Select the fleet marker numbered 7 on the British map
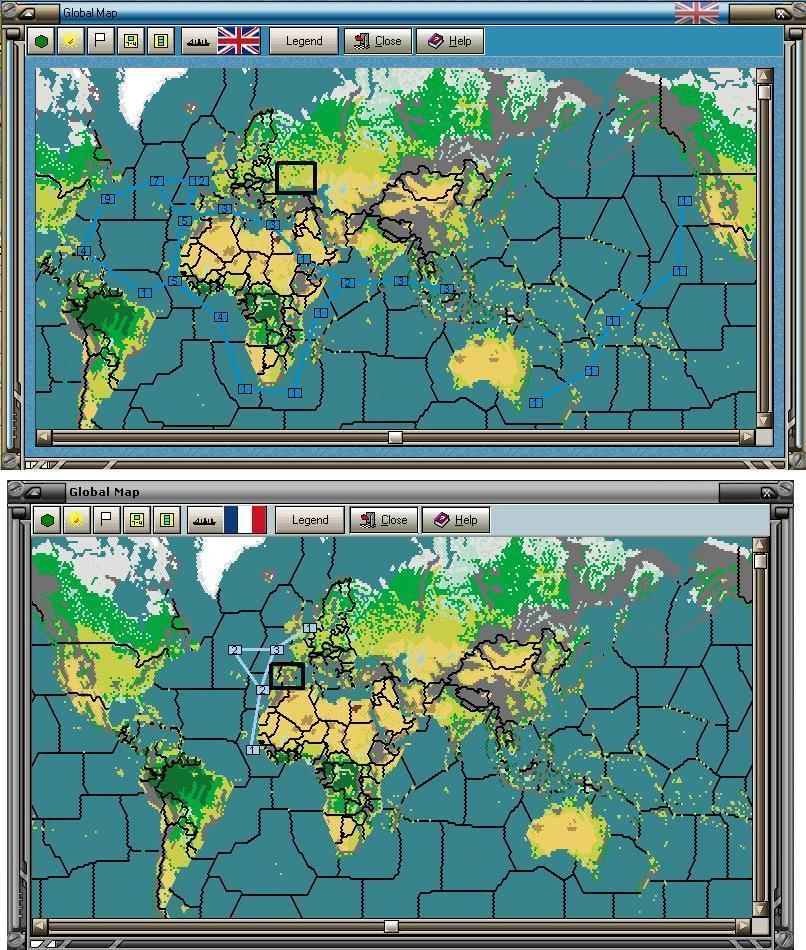The width and height of the screenshot is (806, 950). click(157, 181)
